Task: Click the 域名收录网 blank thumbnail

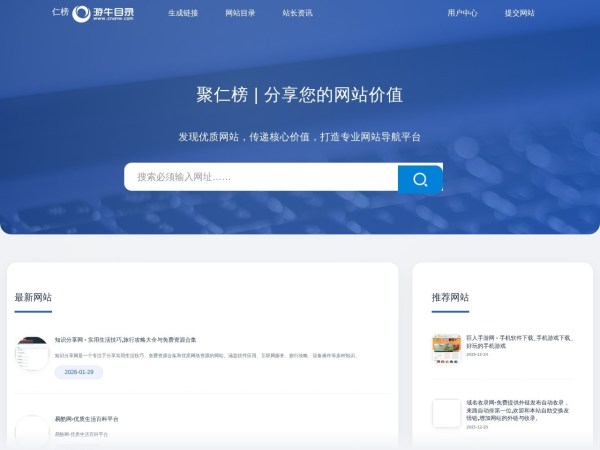Action: (447, 413)
